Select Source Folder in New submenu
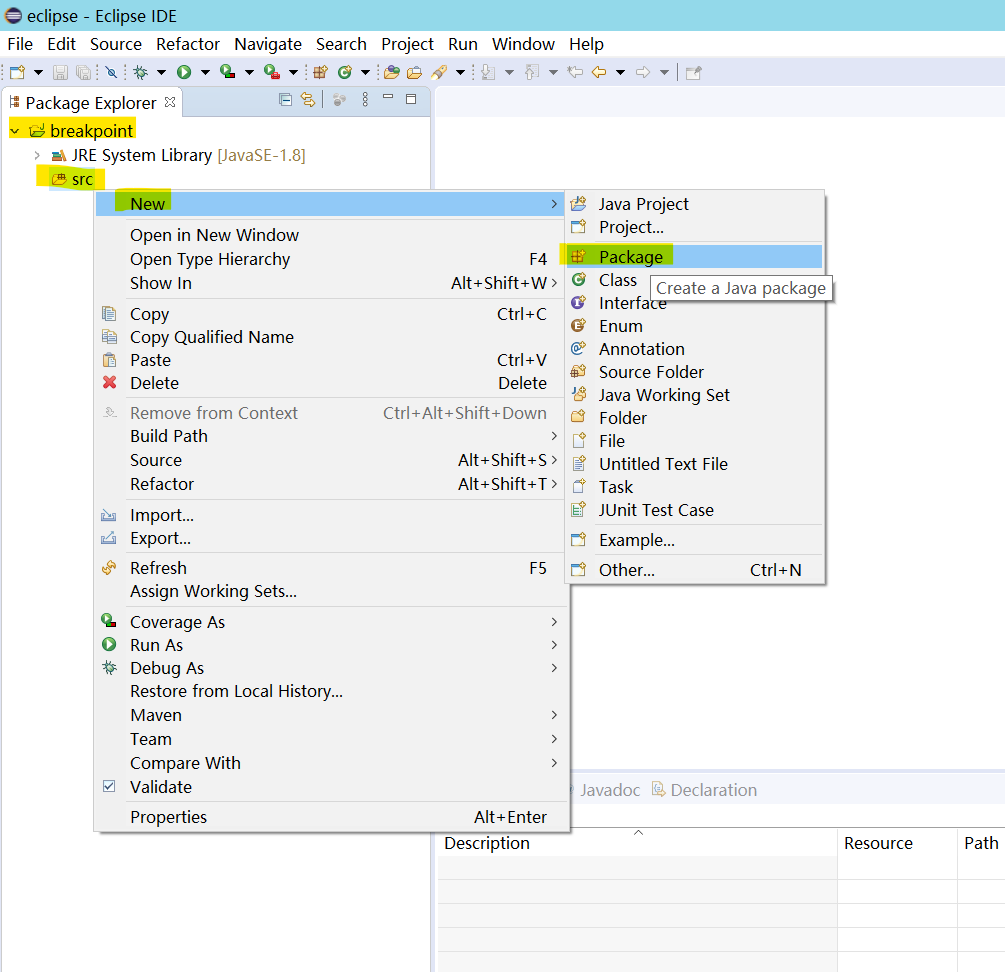Screen dimensions: 1005x972 [x=694, y=372]
